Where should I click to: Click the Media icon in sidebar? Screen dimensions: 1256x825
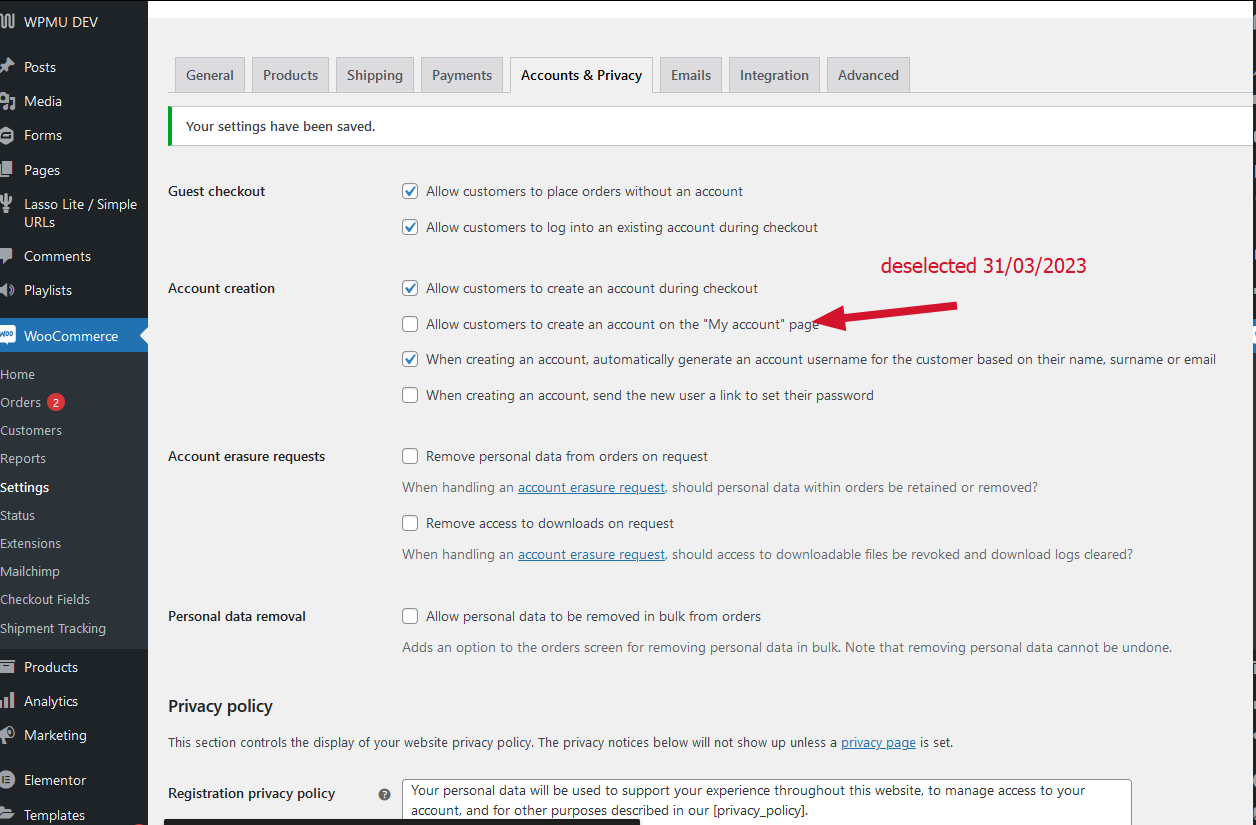[x=8, y=101]
